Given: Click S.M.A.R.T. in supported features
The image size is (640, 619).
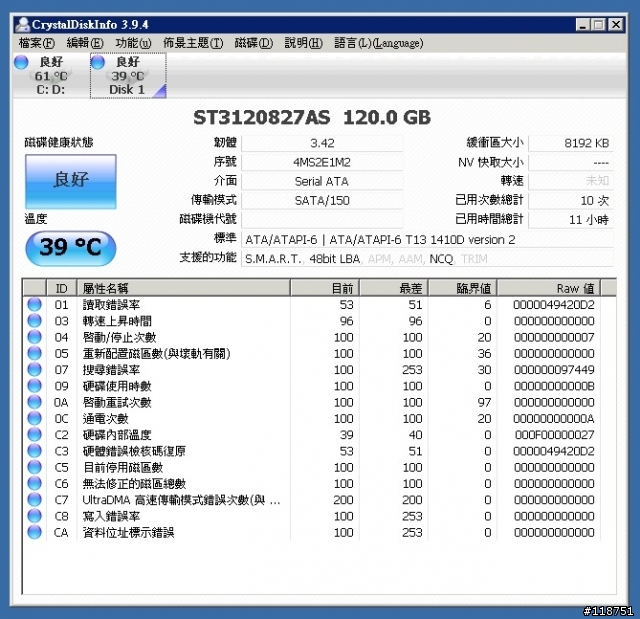Looking at the screenshot, I should [273, 259].
